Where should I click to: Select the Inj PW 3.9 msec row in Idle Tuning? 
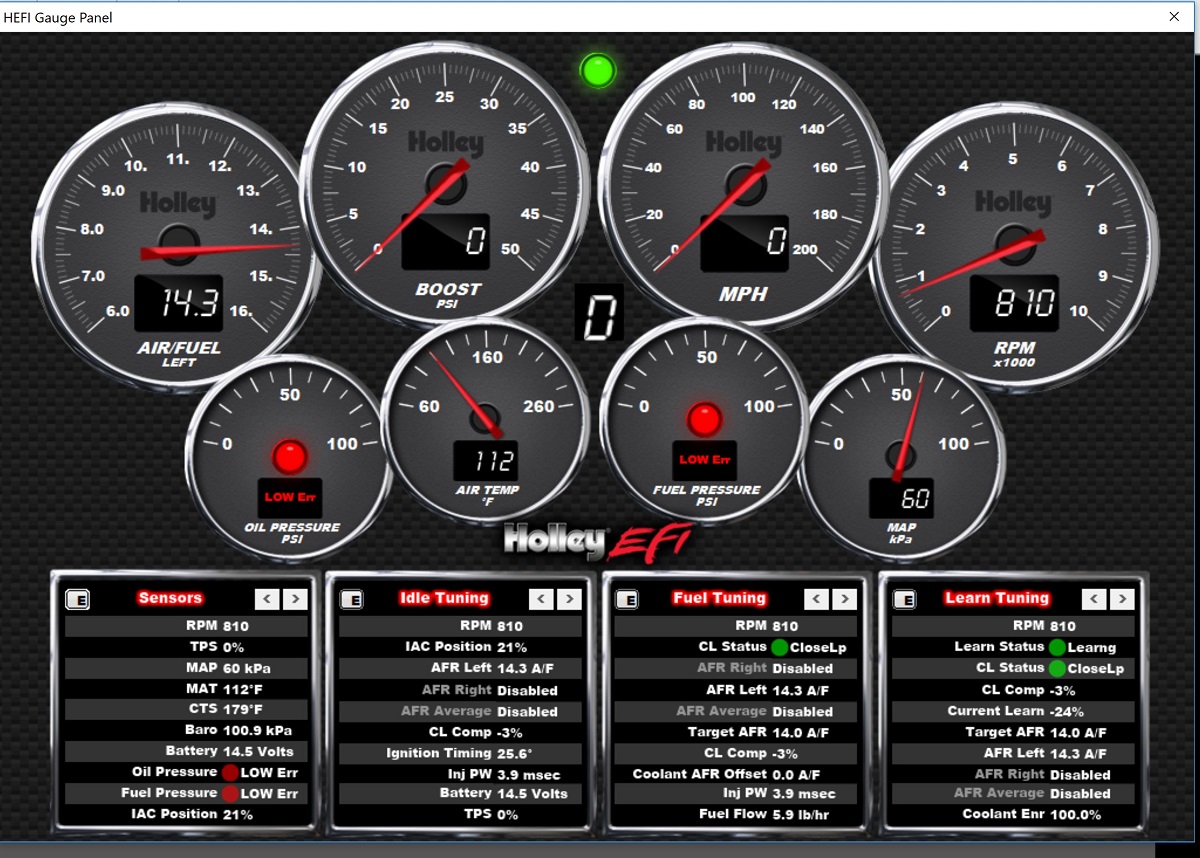click(461, 774)
